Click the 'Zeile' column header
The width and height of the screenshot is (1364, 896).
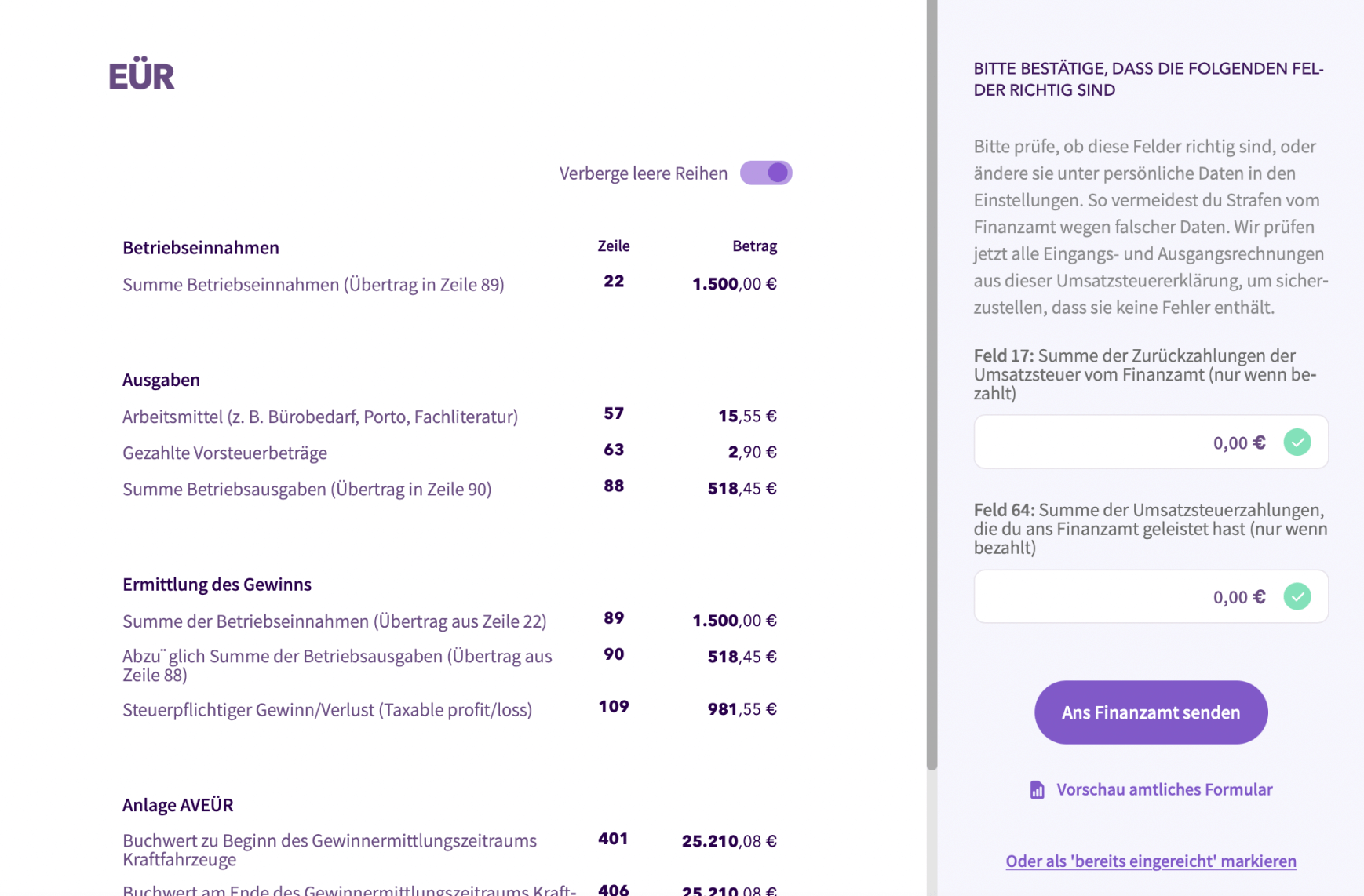(x=613, y=246)
